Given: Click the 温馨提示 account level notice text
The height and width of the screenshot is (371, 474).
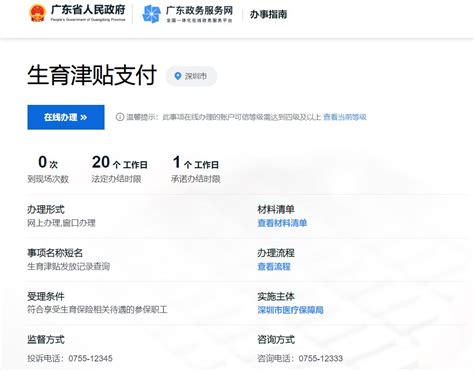Looking at the screenshot, I should click(223, 117).
